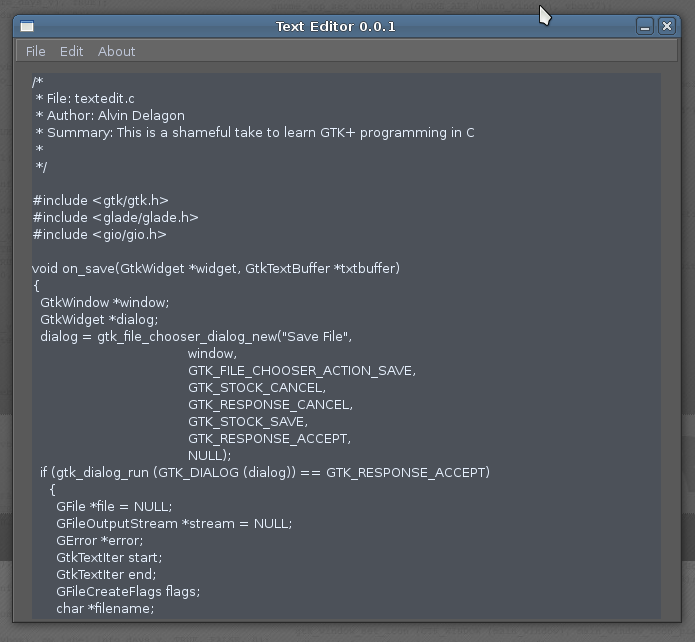Open the About menu
Screen dimensions: 695x642
pos(116,51)
